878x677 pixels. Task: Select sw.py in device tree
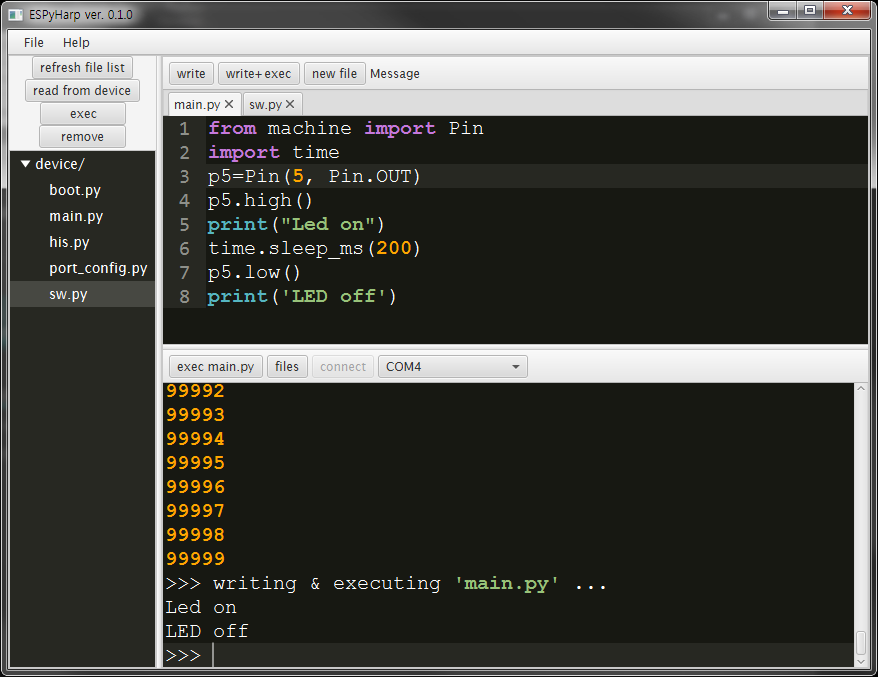click(x=82, y=294)
